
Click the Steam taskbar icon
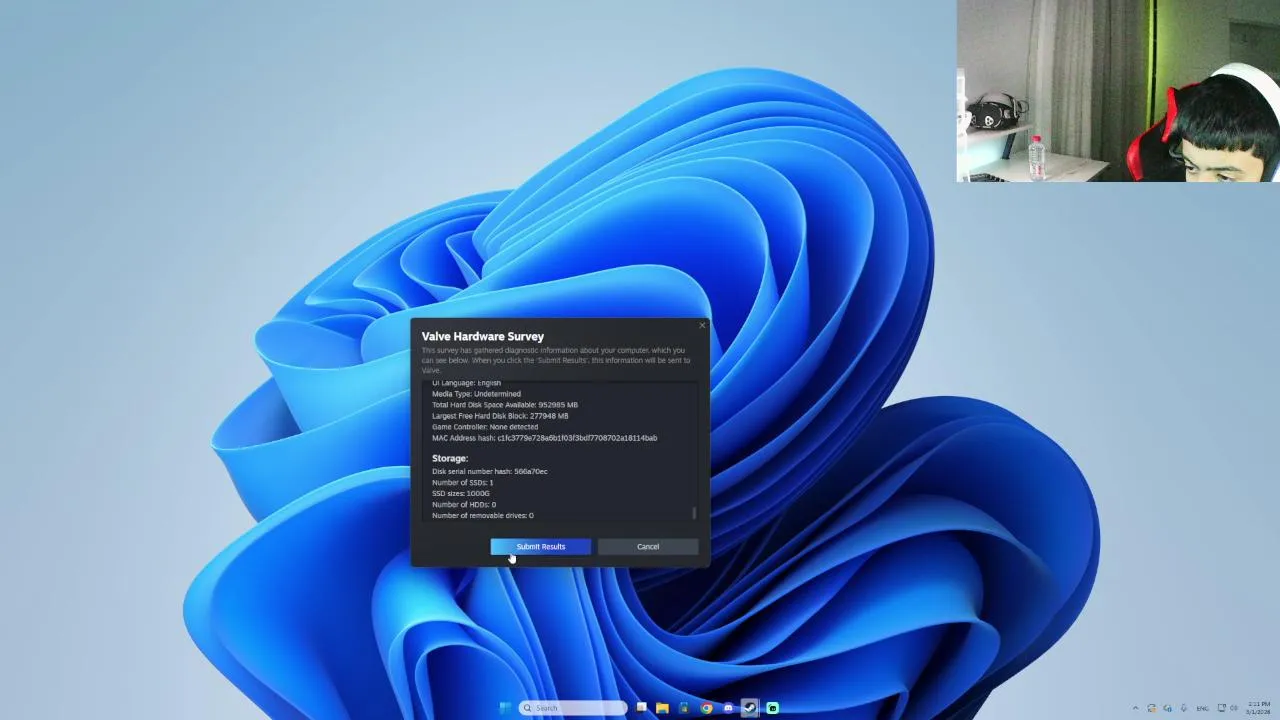[x=749, y=708]
